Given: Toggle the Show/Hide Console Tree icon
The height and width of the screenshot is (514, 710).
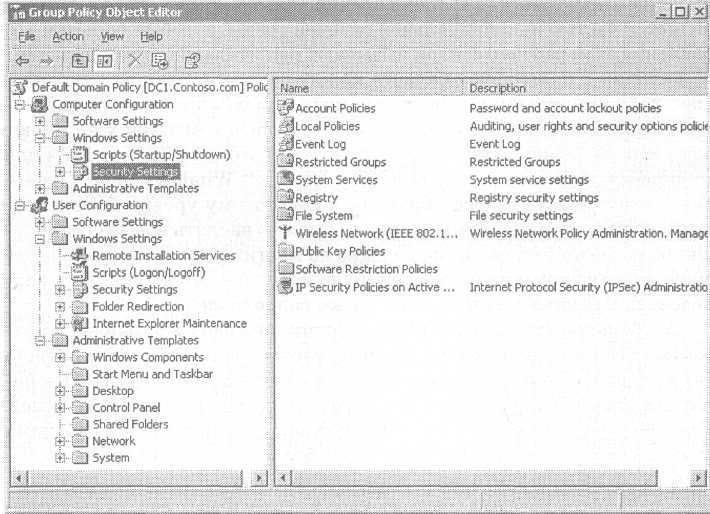Looking at the screenshot, I should tap(104, 61).
